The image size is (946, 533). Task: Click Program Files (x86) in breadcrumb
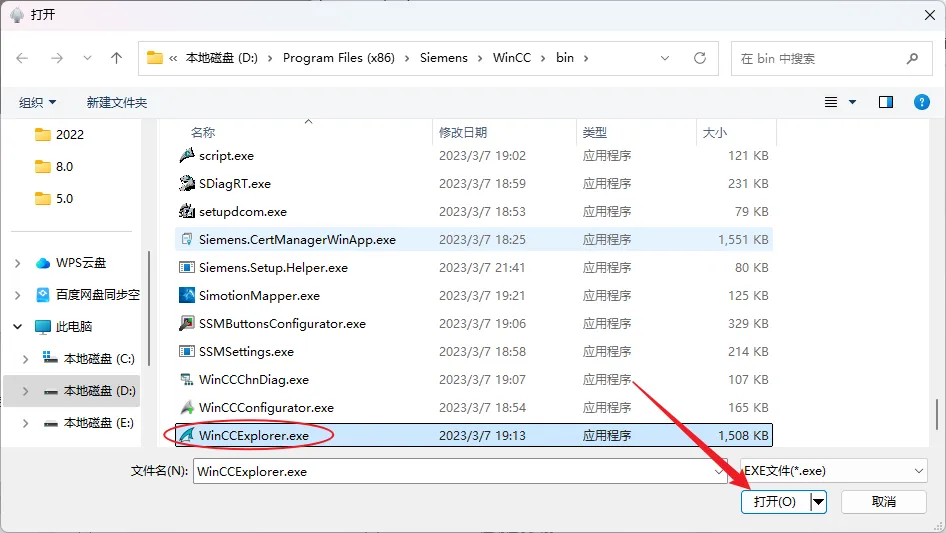pos(338,58)
